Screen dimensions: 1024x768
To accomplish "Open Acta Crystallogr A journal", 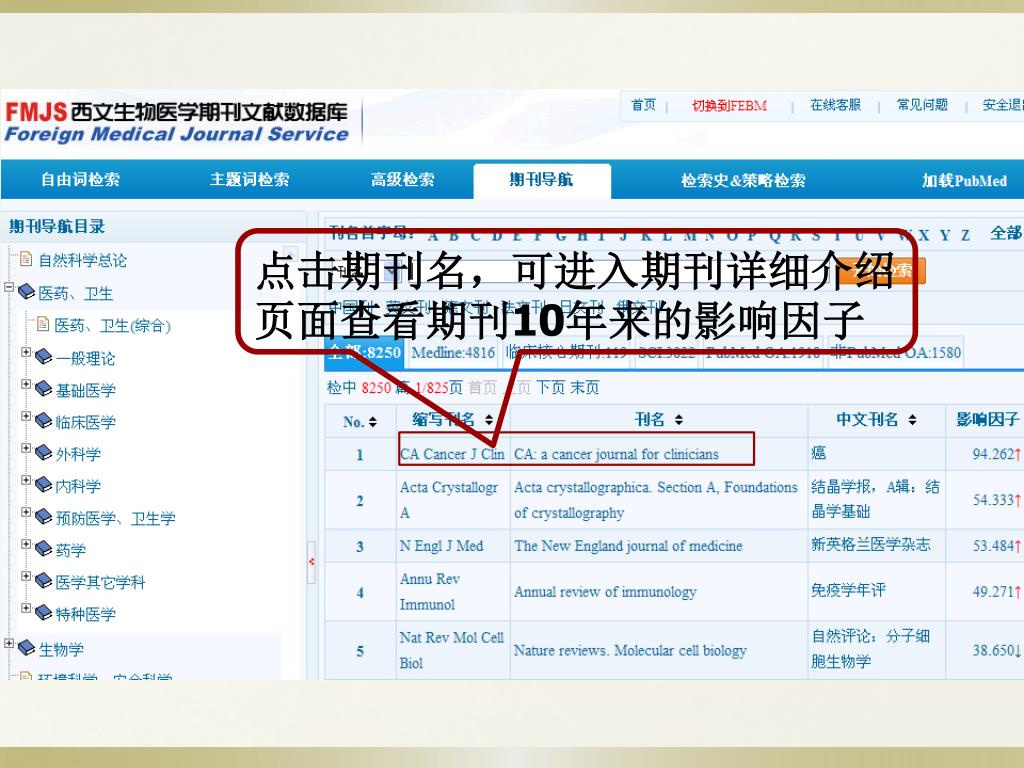I will pyautogui.click(x=449, y=500).
